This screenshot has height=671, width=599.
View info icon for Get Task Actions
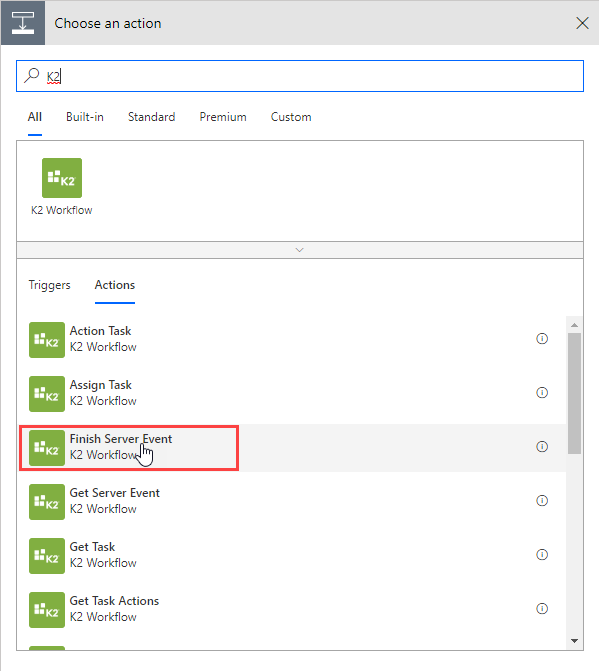point(542,608)
